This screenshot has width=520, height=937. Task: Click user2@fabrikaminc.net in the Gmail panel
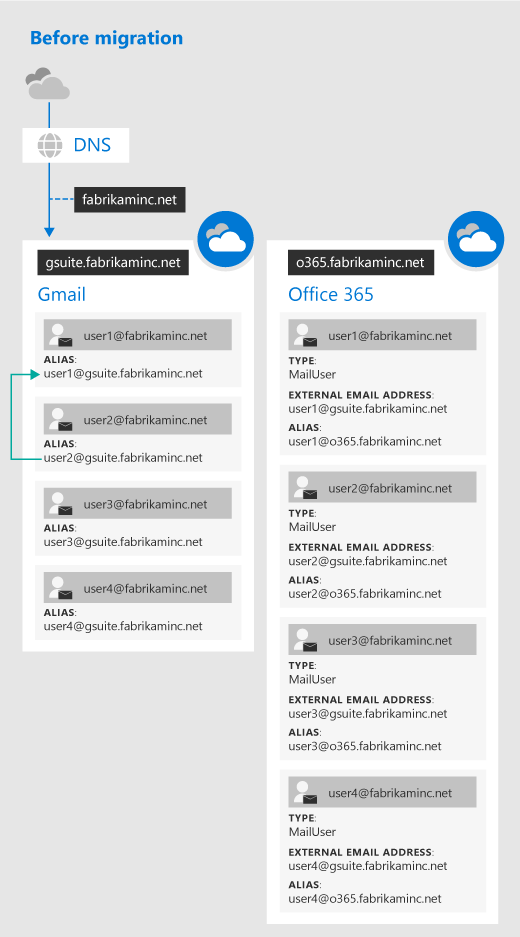(x=145, y=420)
